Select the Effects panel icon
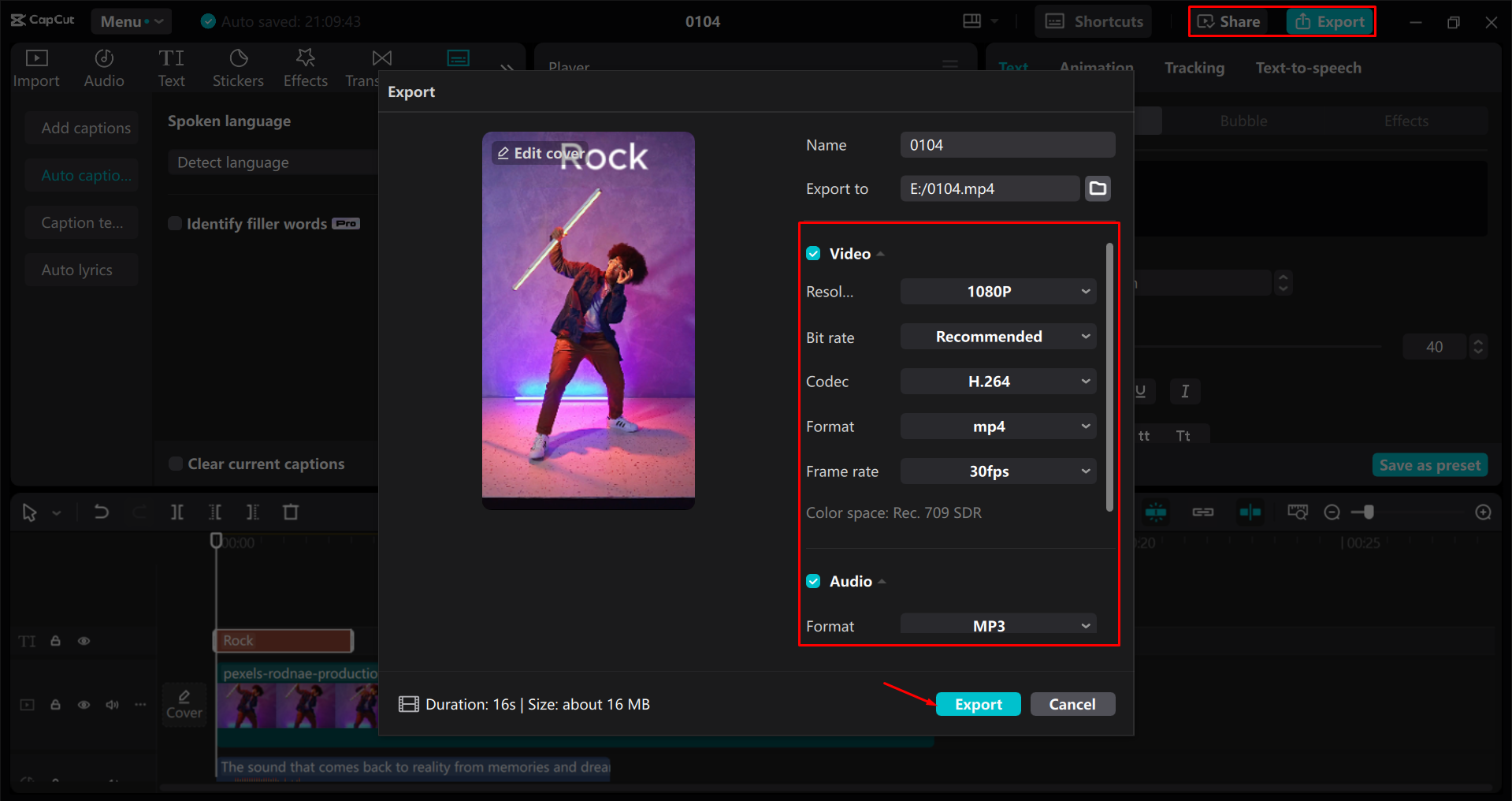This screenshot has height=801, width=1512. pos(305,67)
